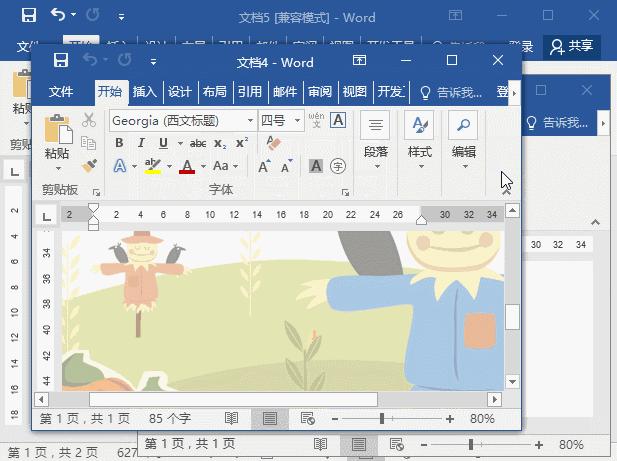This screenshot has width=617, height=461.
Task: Click 80% zoom level in 文档4
Action: click(x=482, y=419)
